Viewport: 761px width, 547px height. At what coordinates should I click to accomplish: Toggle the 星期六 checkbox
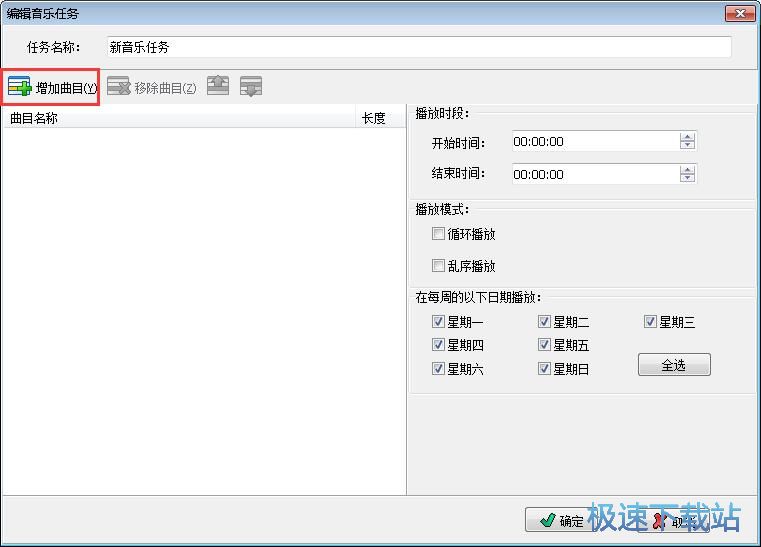438,368
